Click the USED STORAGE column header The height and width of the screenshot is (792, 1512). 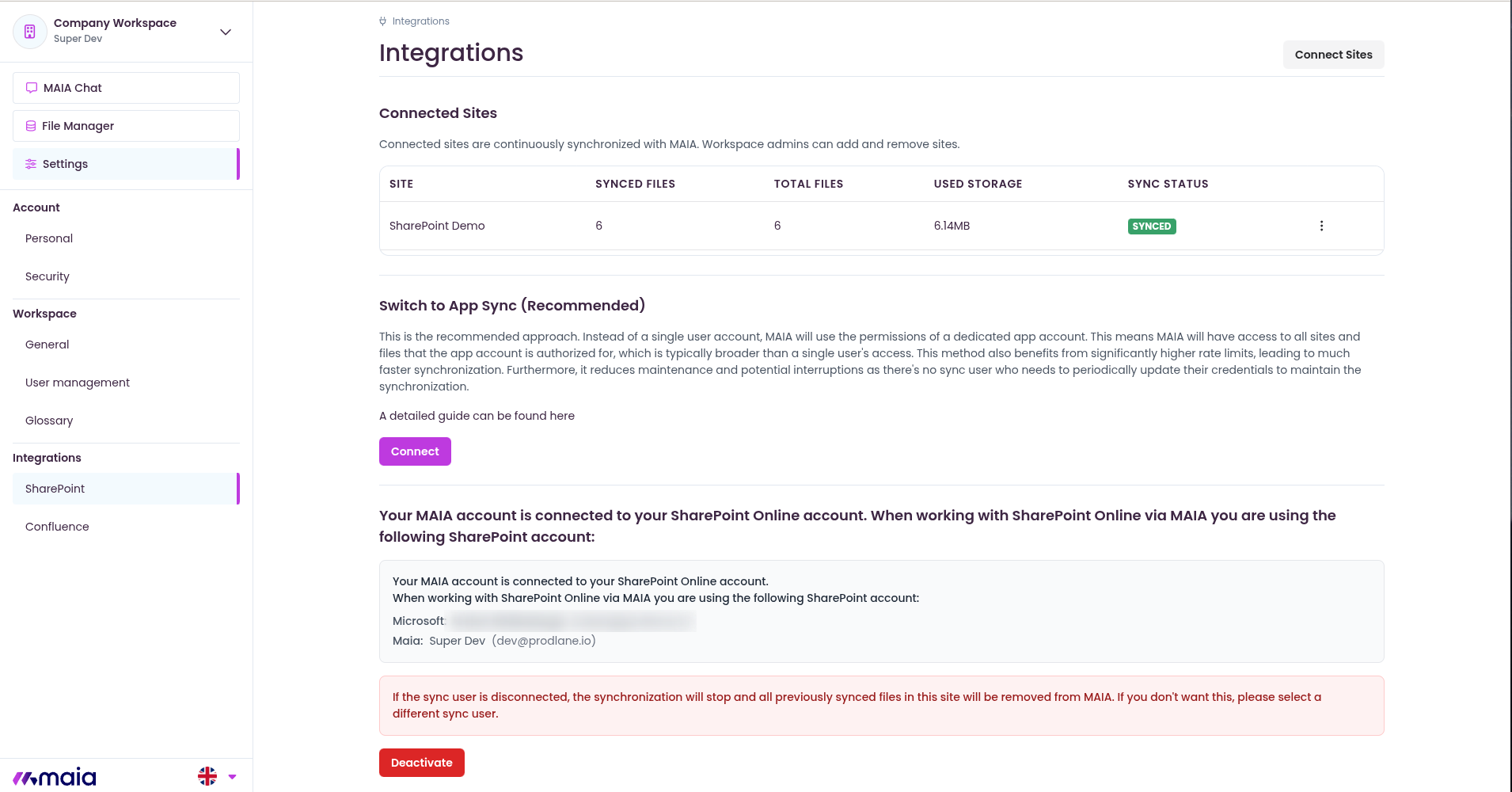click(978, 184)
